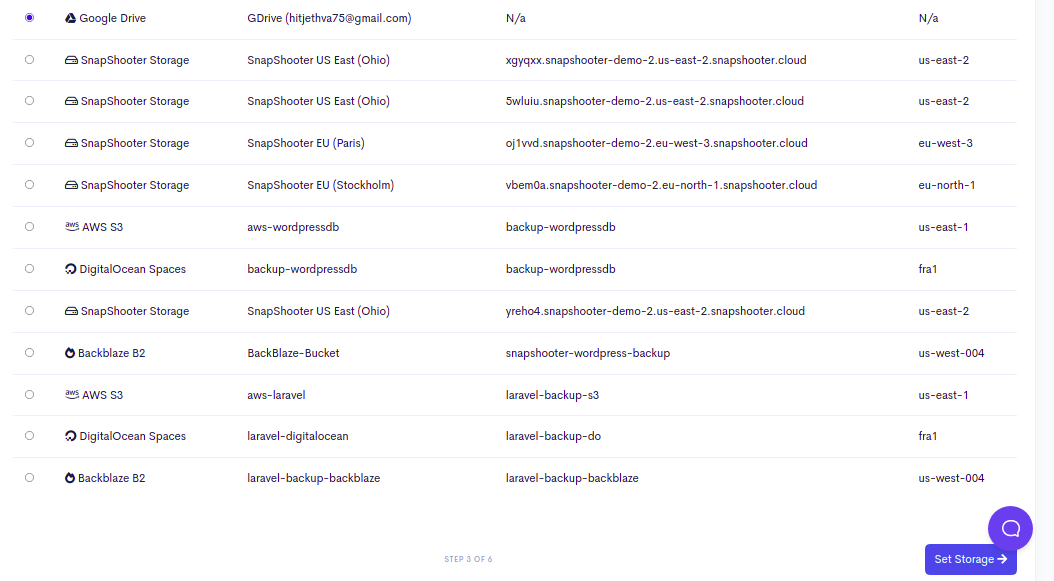This screenshot has width=1054, height=581.
Task: Click the aws-wordpressdb name cell
Action: tap(293, 227)
